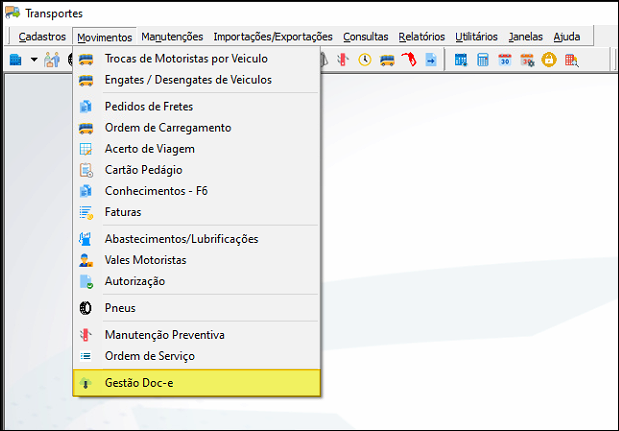Click the Engates / Desengates bus icon
Image resolution: width=619 pixels, height=431 pixels.
(x=86, y=80)
